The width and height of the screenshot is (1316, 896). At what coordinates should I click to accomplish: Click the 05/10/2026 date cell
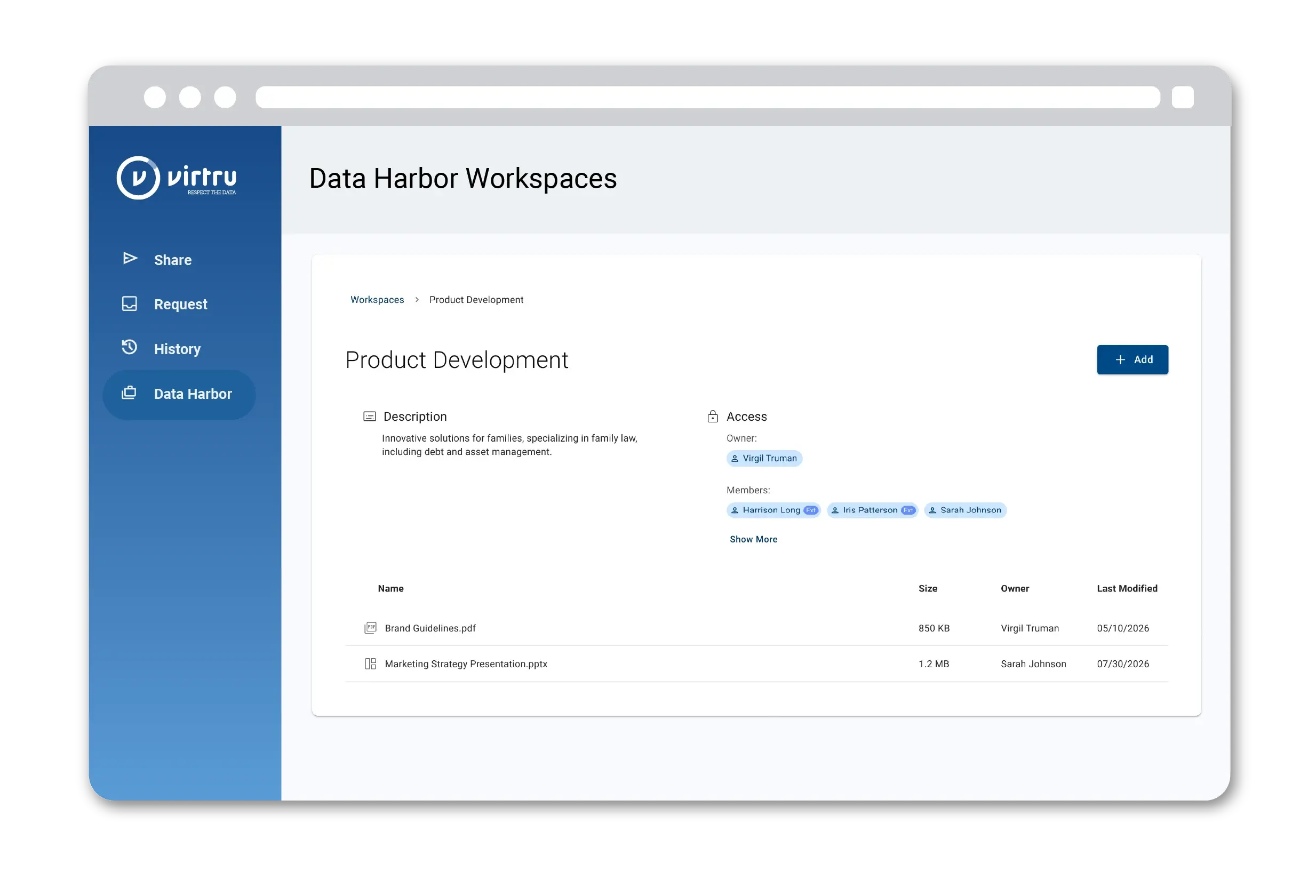point(1123,628)
